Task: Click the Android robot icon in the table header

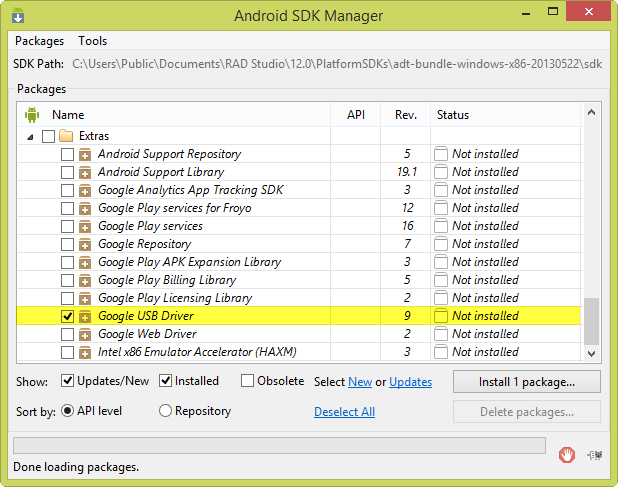Action: coord(32,115)
